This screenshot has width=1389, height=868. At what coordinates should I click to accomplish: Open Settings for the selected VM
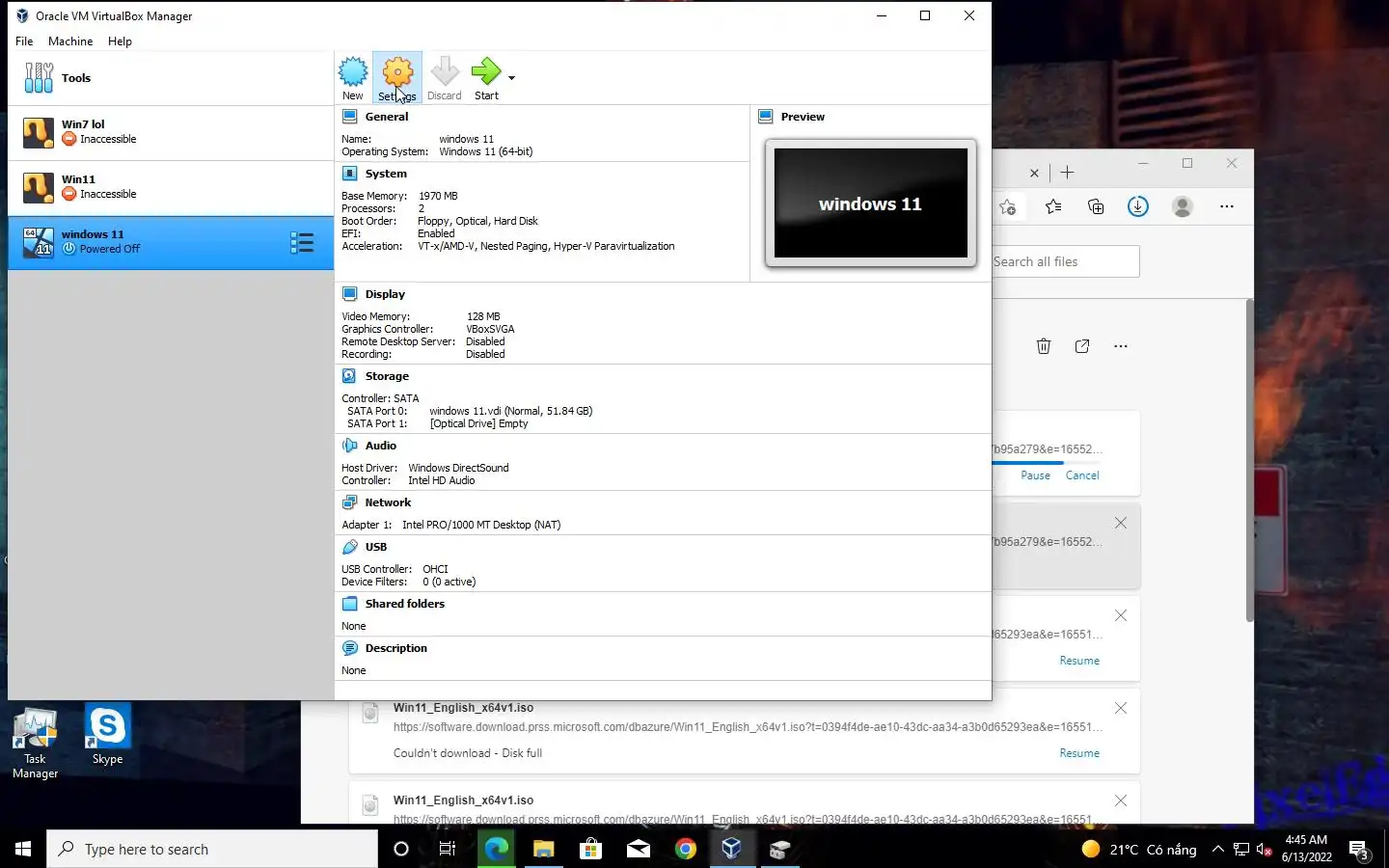click(x=397, y=78)
